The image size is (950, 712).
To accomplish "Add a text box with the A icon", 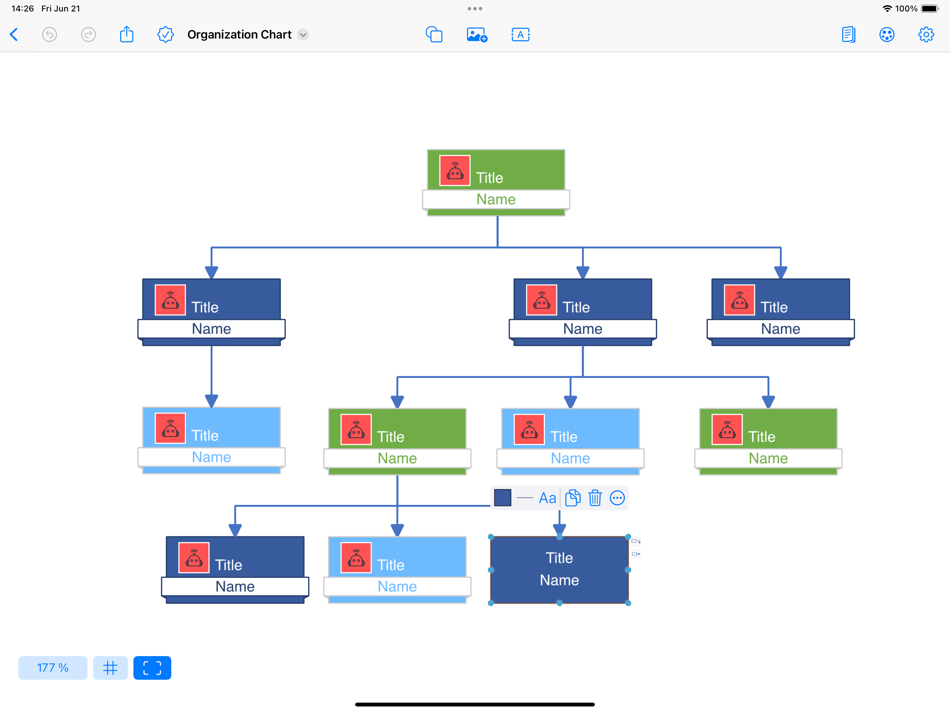I will (520, 35).
